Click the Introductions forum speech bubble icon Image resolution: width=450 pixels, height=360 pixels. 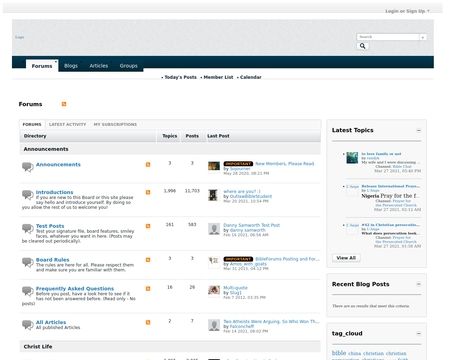pos(28,195)
